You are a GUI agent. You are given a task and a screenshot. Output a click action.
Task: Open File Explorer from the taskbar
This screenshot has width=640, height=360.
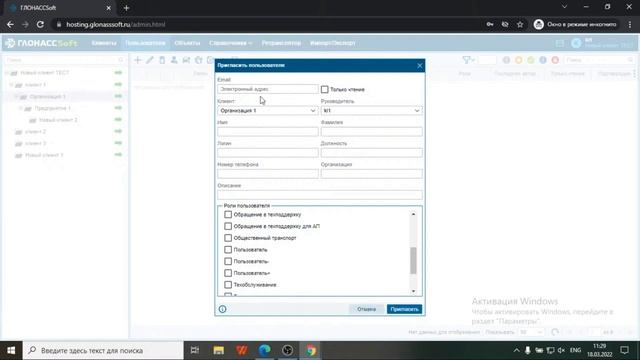coord(219,350)
